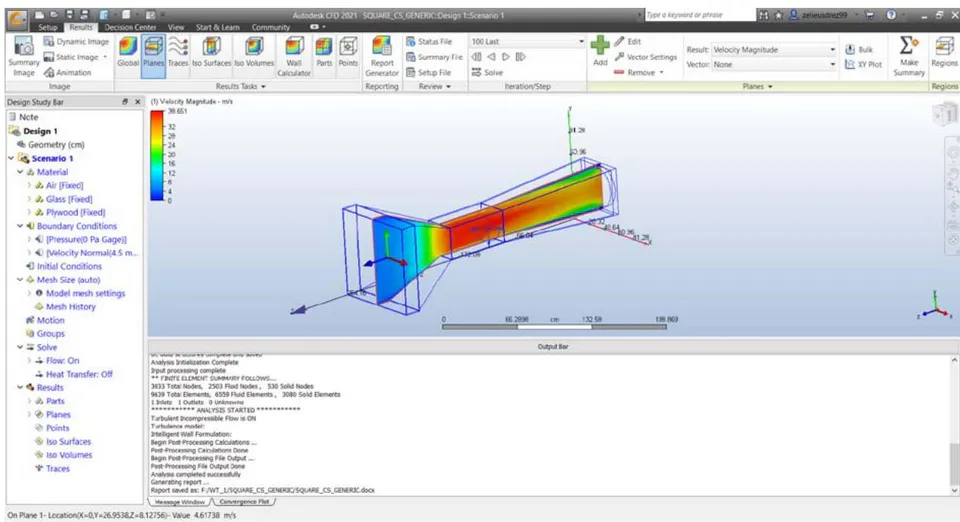Image resolution: width=960 pixels, height=522 pixels.
Task: Close the Design Study Bar
Action: (x=137, y=102)
